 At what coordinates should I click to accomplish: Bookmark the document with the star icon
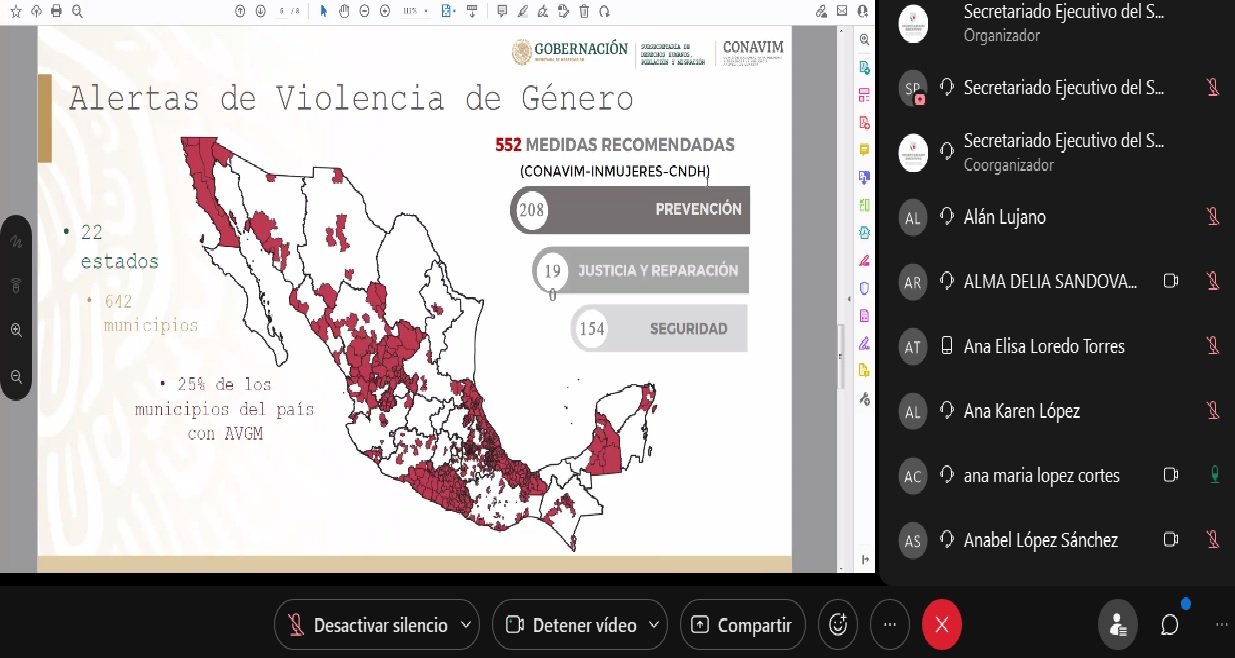point(16,11)
